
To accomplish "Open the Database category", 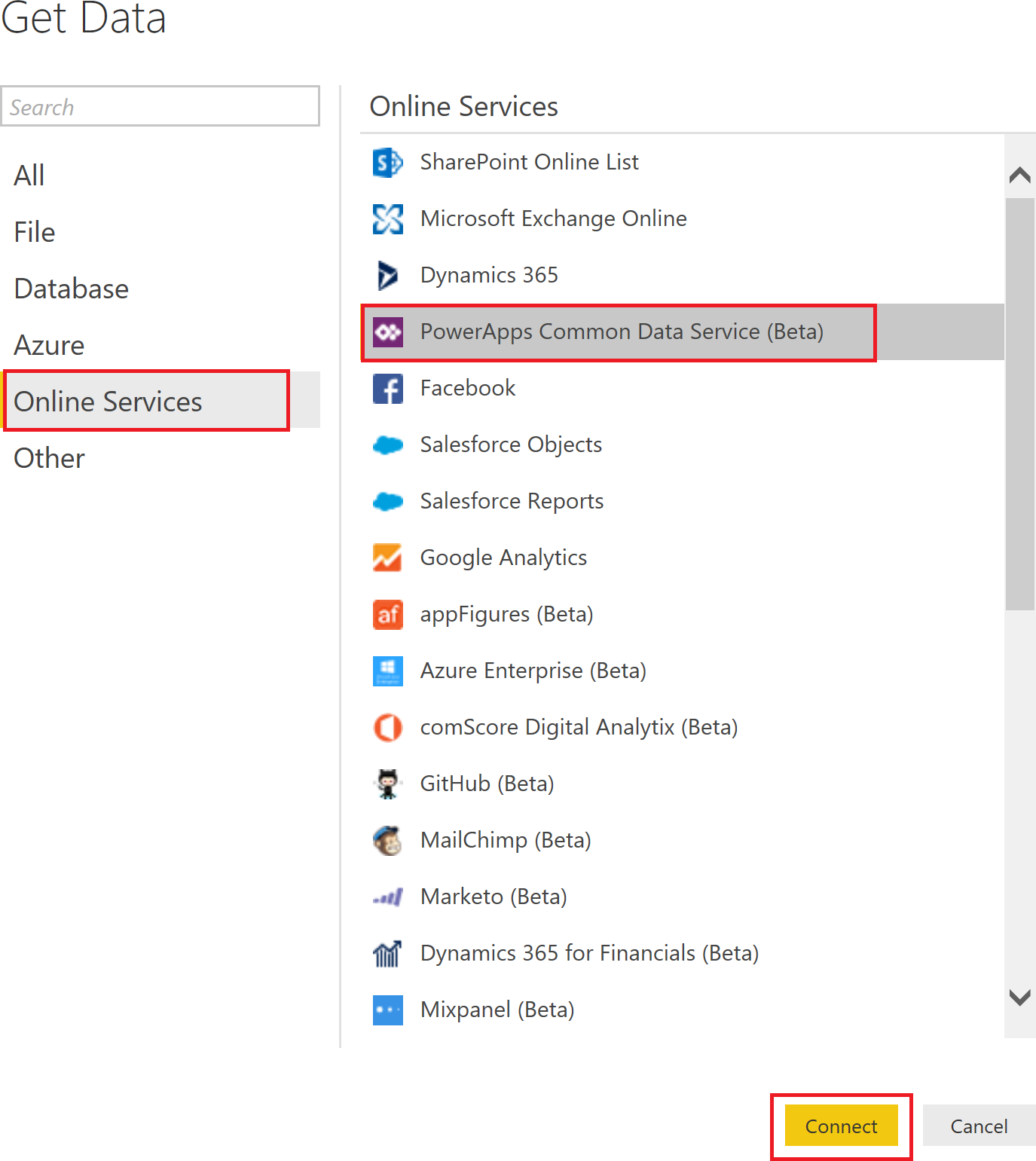I will tap(160, 289).
